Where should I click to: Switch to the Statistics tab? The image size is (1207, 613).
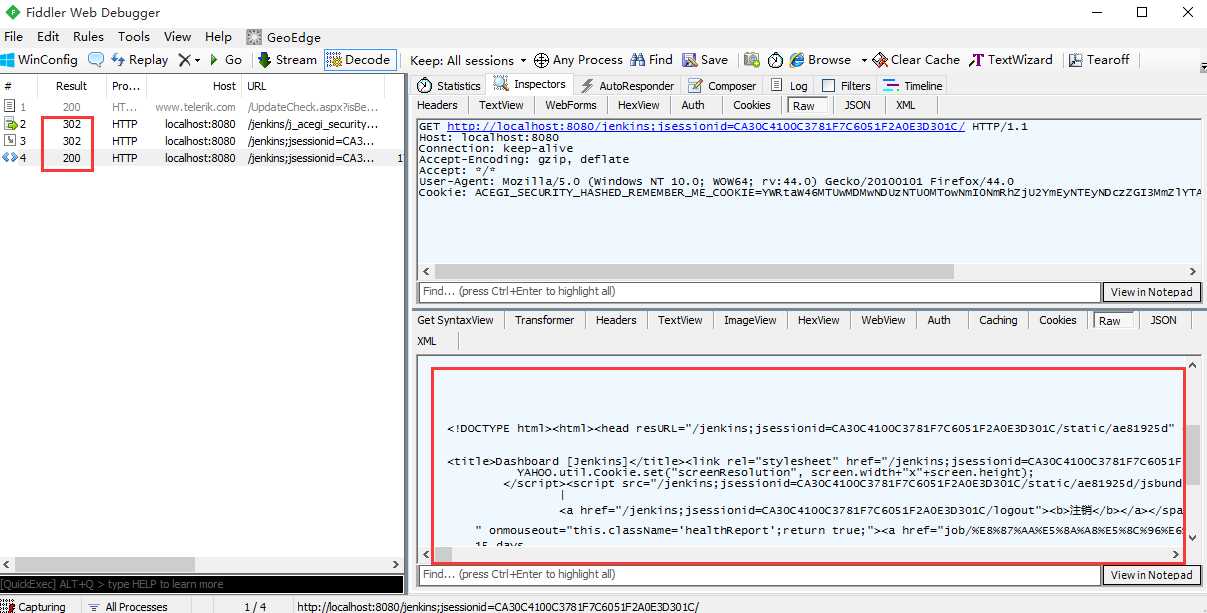[x=449, y=86]
